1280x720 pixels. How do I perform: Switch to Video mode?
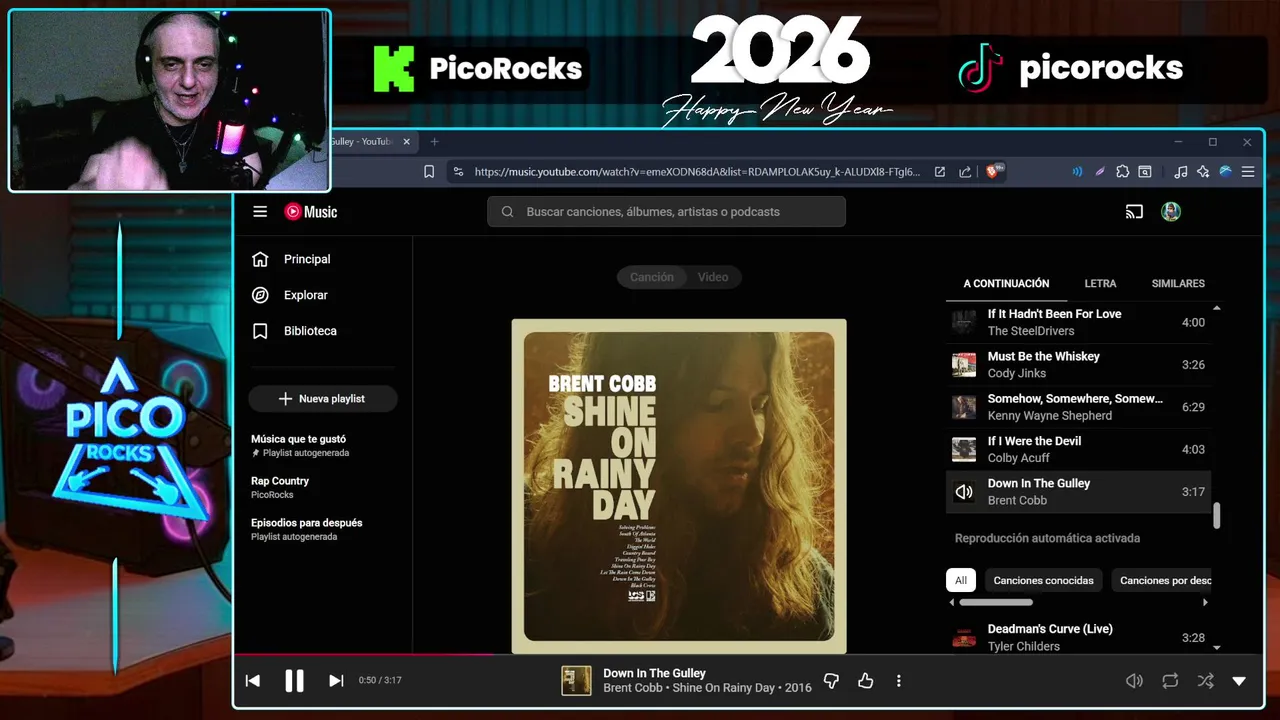(x=713, y=277)
